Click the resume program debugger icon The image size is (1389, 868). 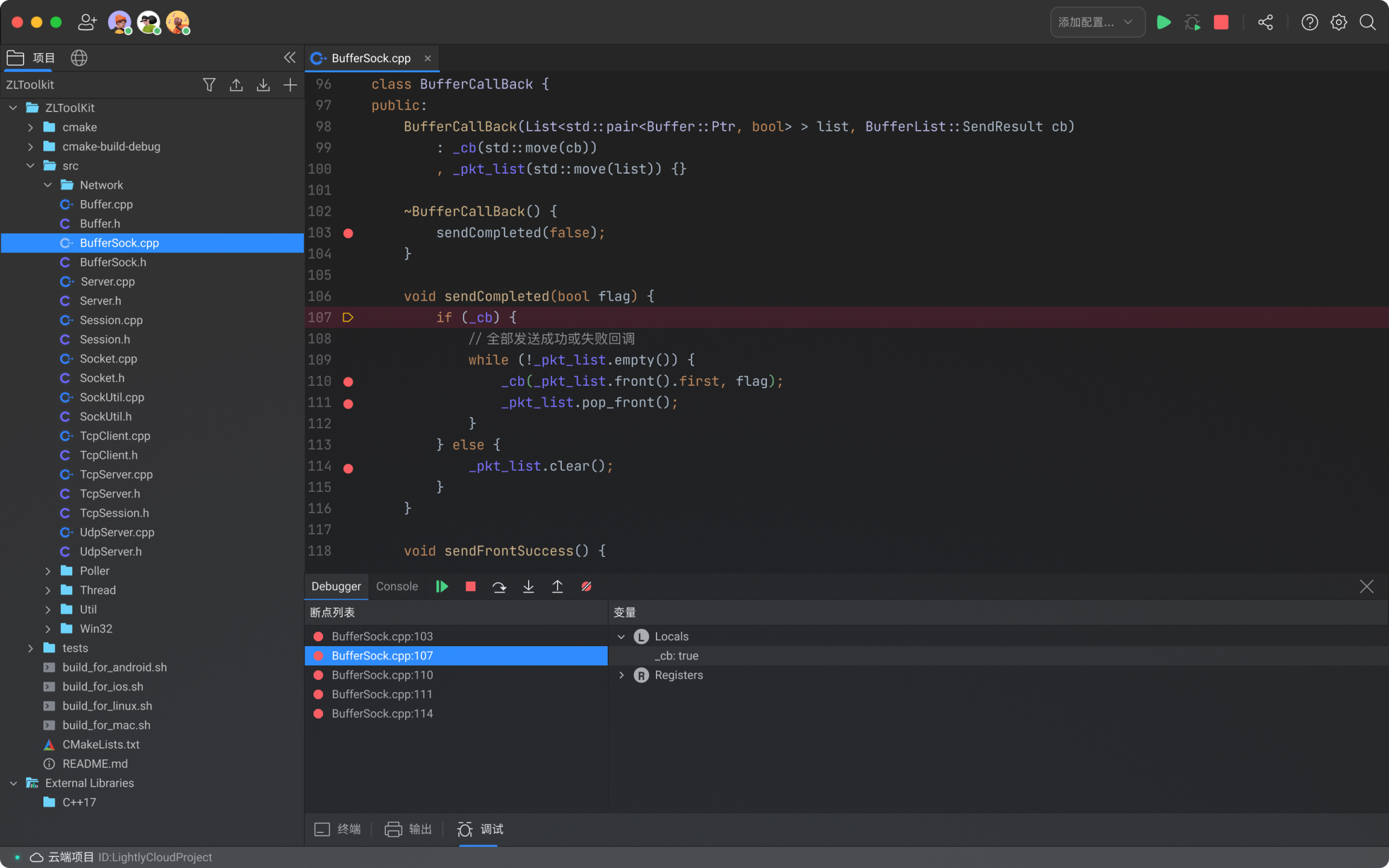click(442, 587)
